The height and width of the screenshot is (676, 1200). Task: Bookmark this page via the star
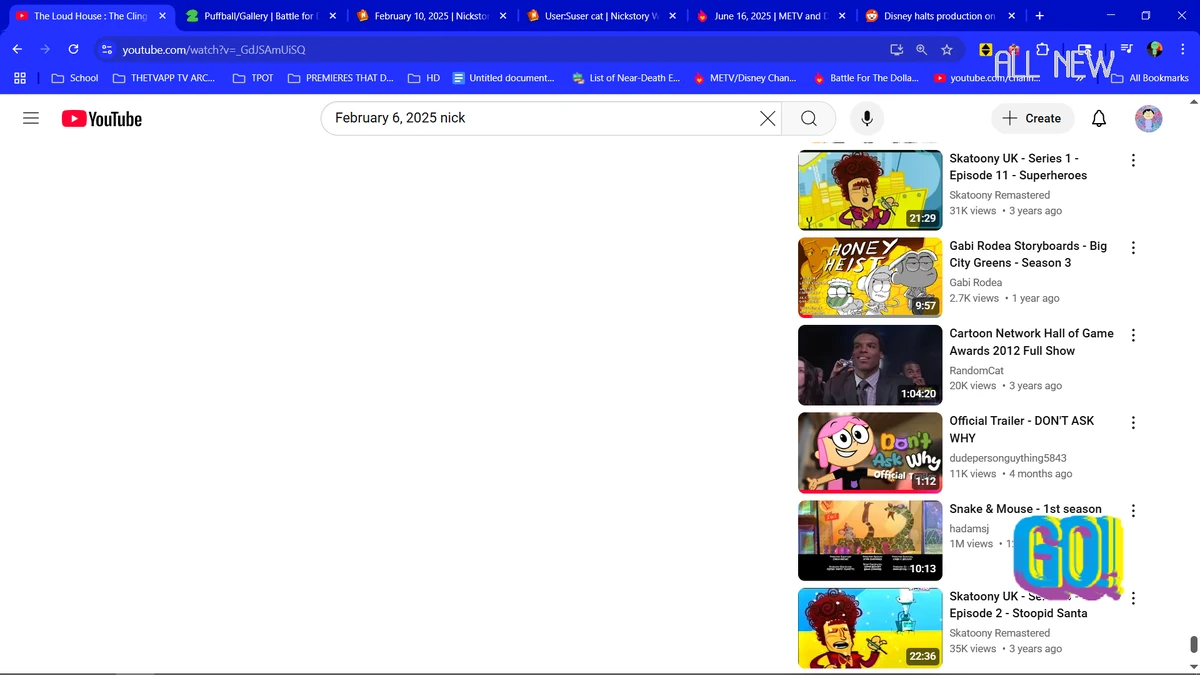coord(946,49)
